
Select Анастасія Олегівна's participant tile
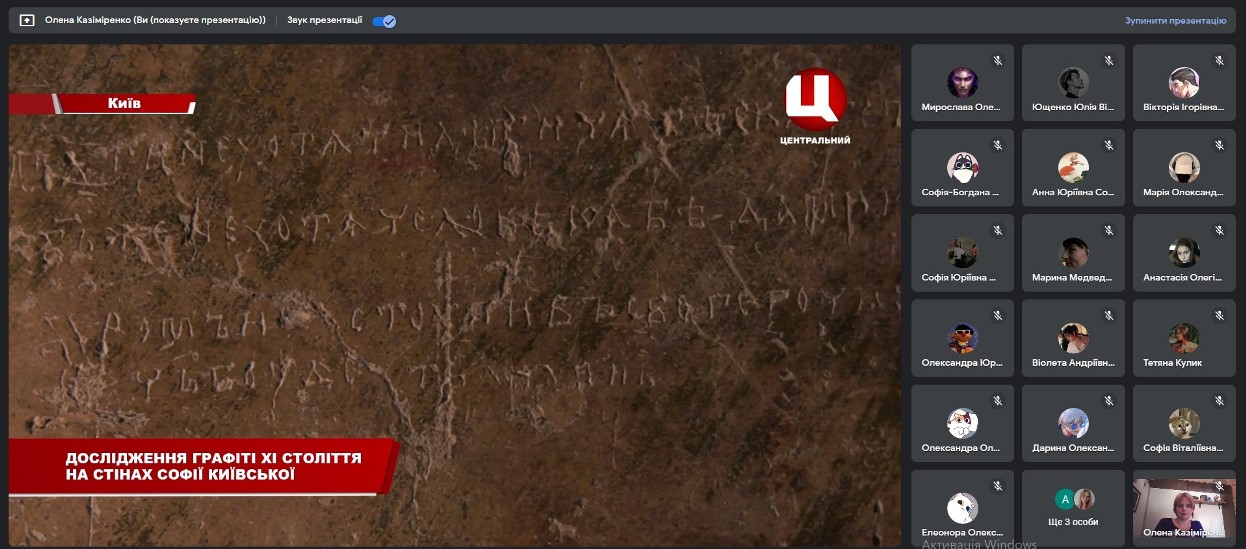[1184, 253]
